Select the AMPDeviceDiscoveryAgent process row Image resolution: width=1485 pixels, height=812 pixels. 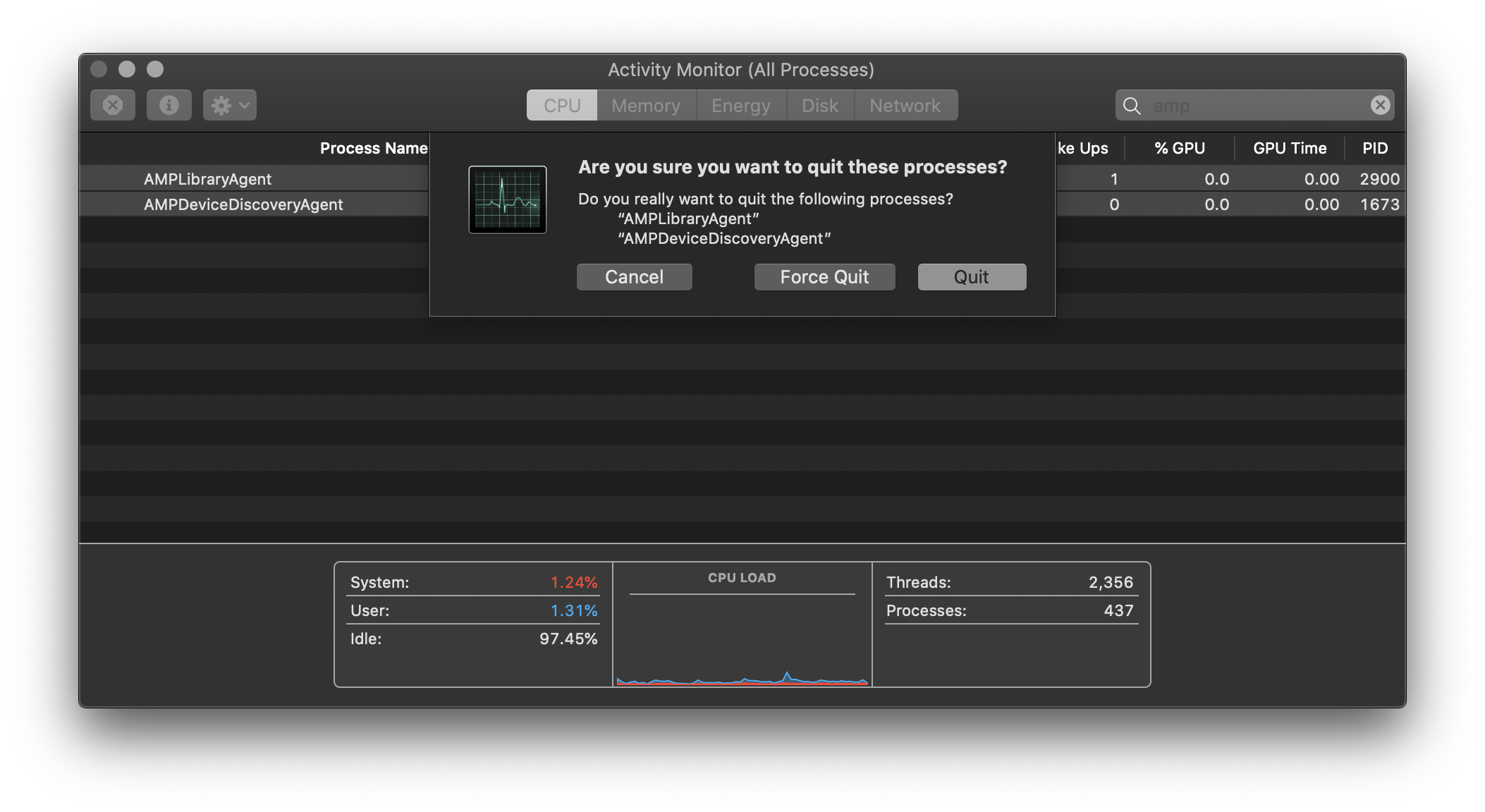243,204
